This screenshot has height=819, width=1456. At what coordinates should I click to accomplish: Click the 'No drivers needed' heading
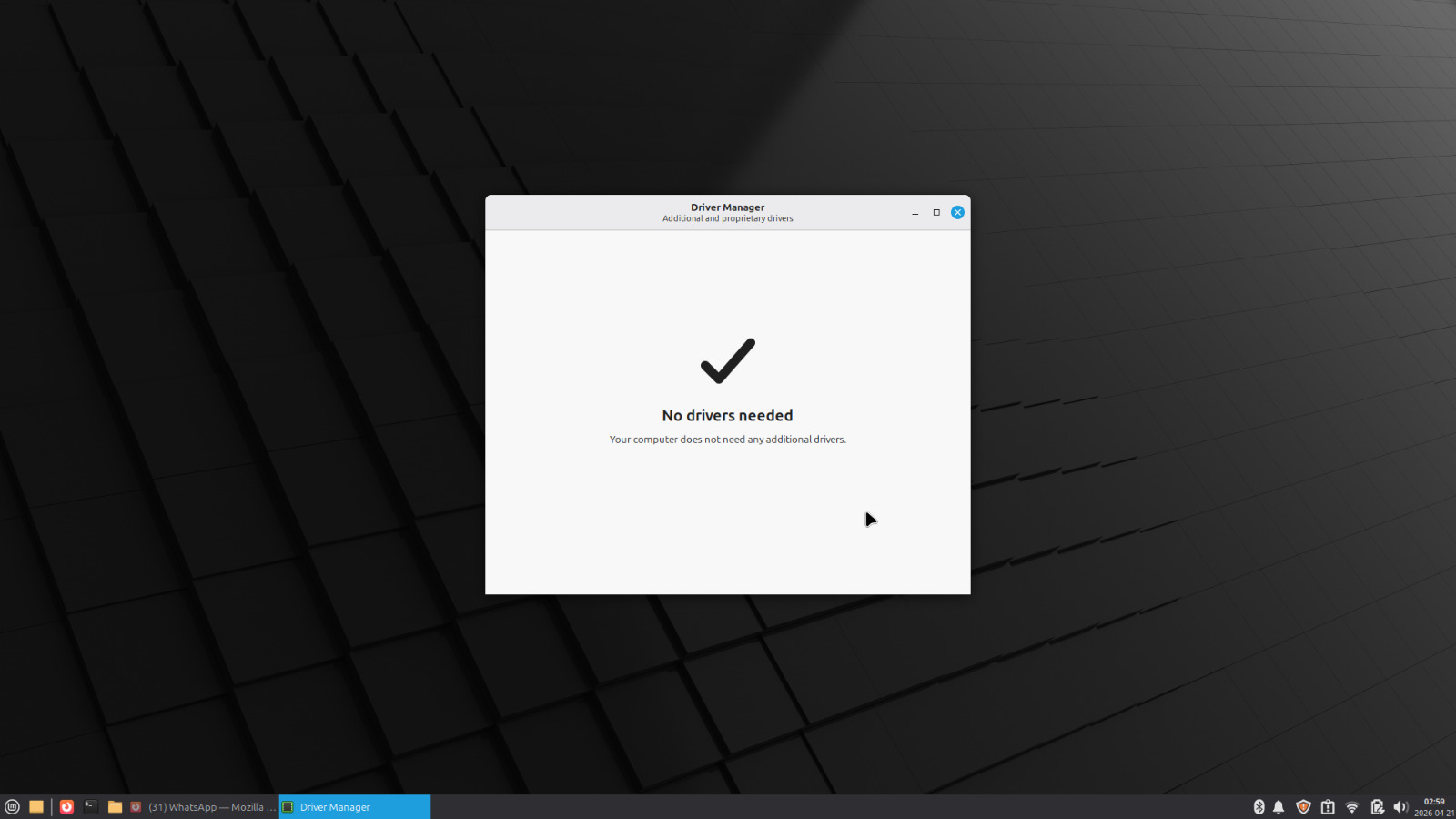click(727, 416)
